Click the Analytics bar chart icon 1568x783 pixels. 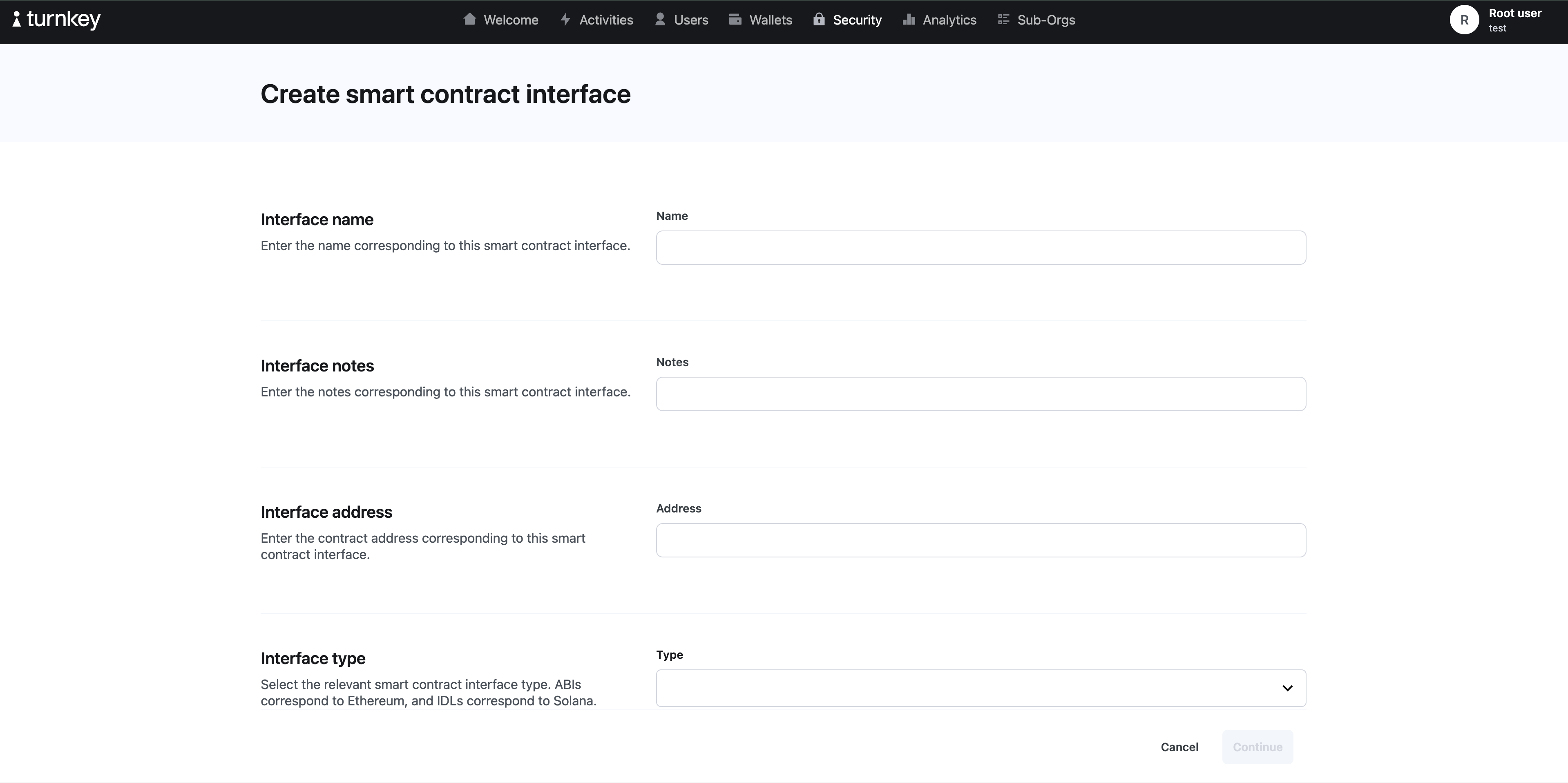908,20
